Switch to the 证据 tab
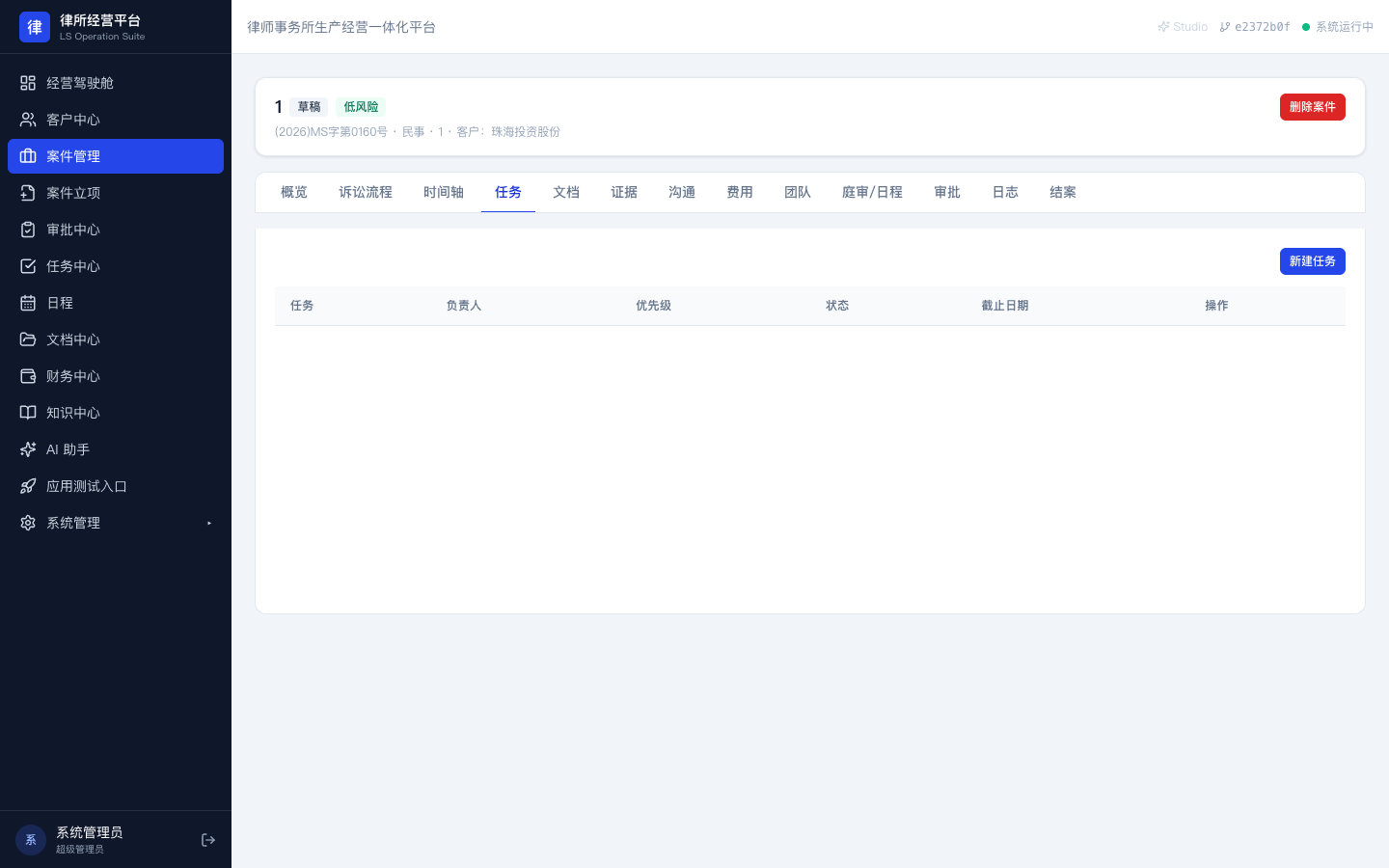 624,192
